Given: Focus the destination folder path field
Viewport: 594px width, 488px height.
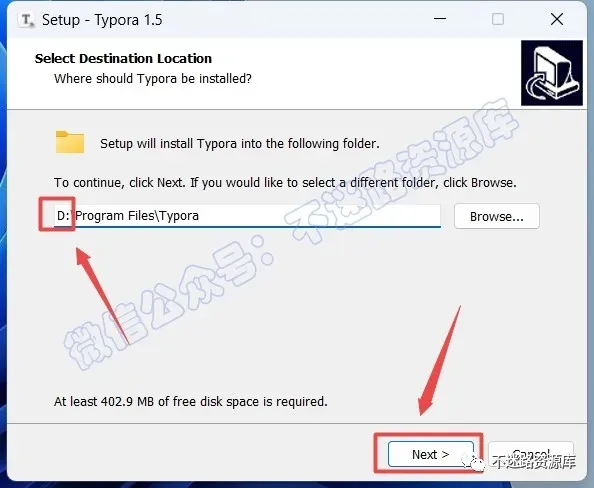Looking at the screenshot, I should (x=247, y=216).
